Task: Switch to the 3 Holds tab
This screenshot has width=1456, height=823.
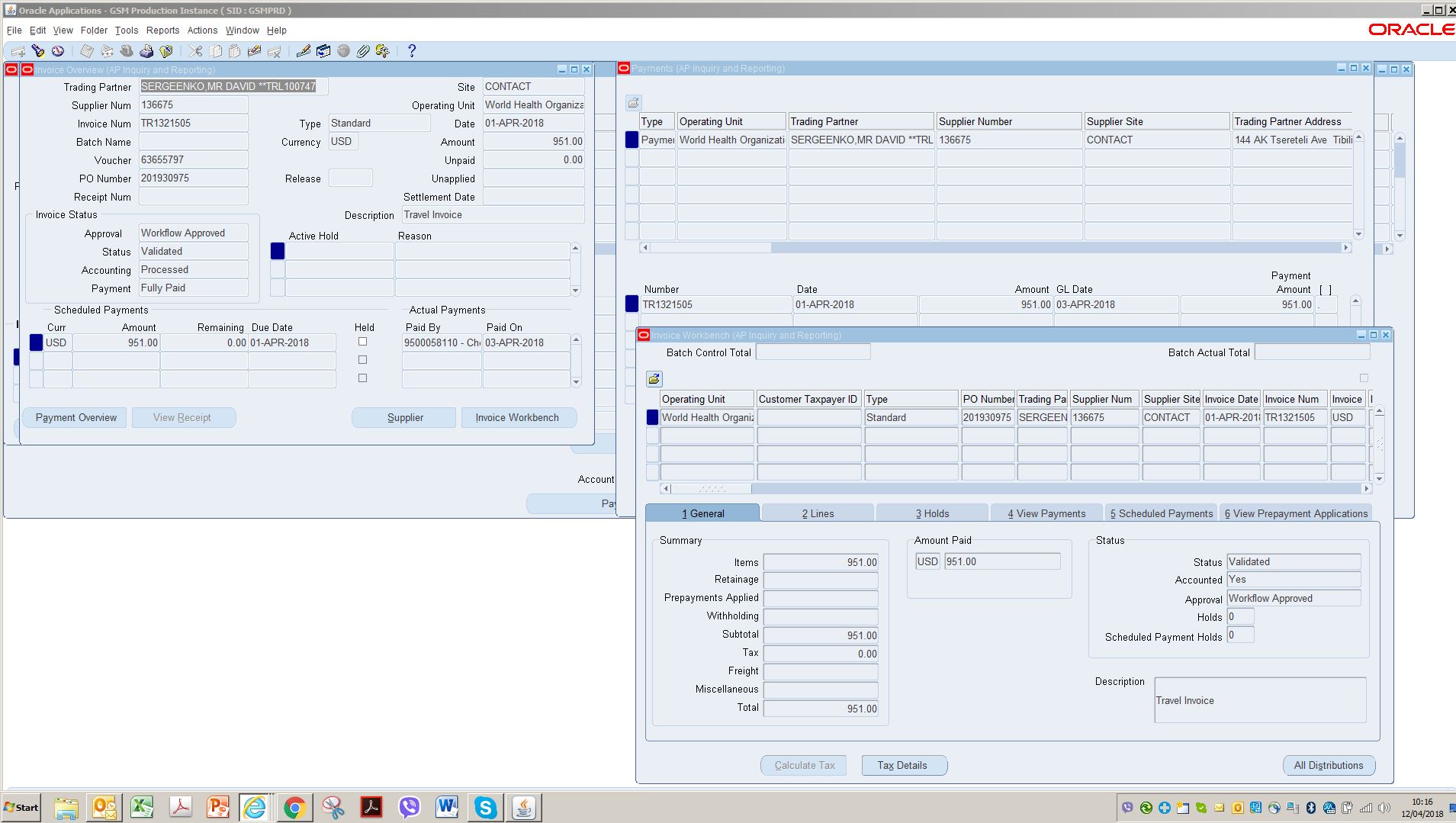Action: click(x=932, y=513)
